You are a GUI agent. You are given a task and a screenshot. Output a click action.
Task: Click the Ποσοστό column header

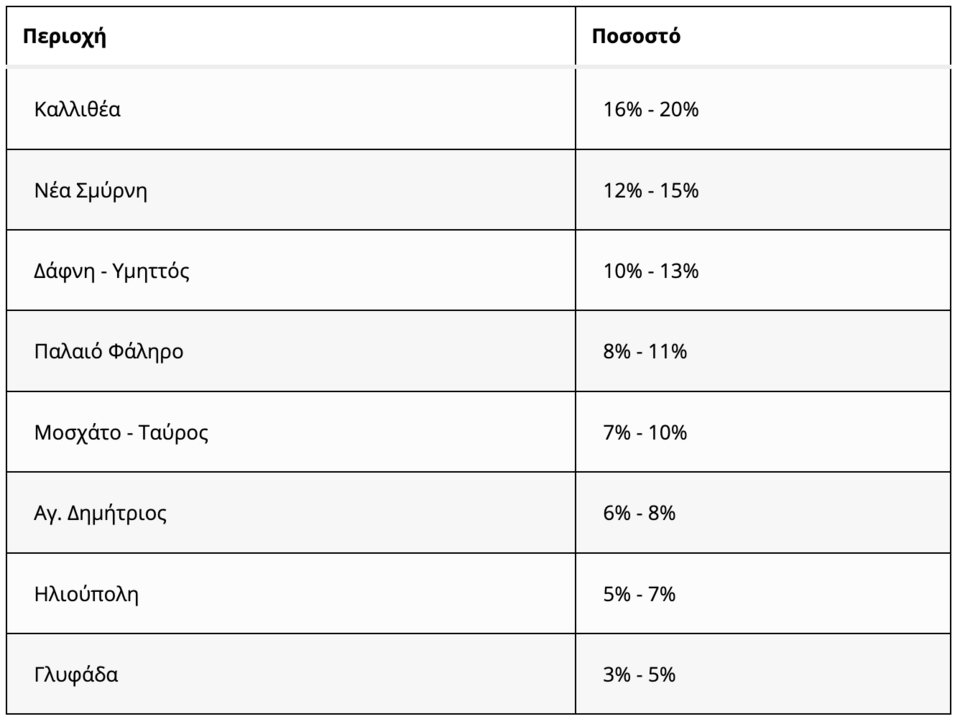point(636,38)
